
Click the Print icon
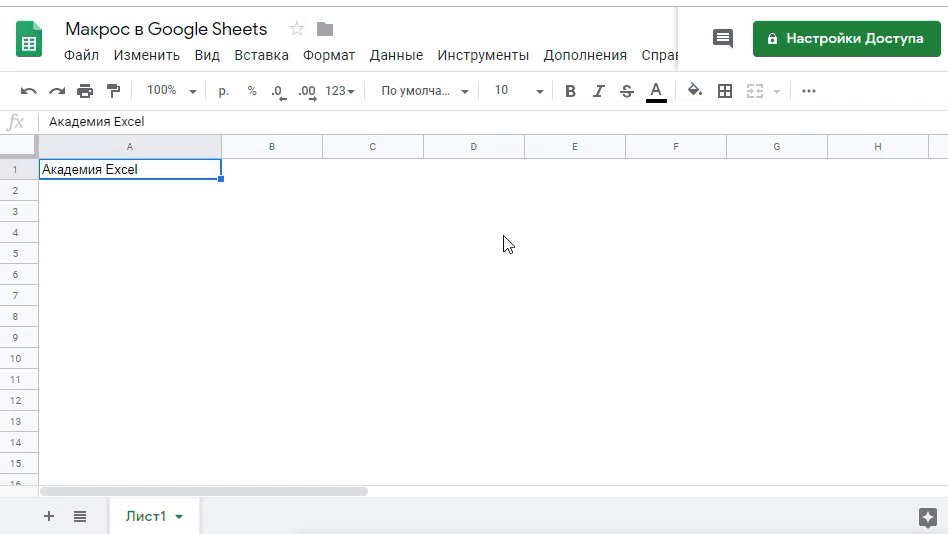tap(85, 91)
